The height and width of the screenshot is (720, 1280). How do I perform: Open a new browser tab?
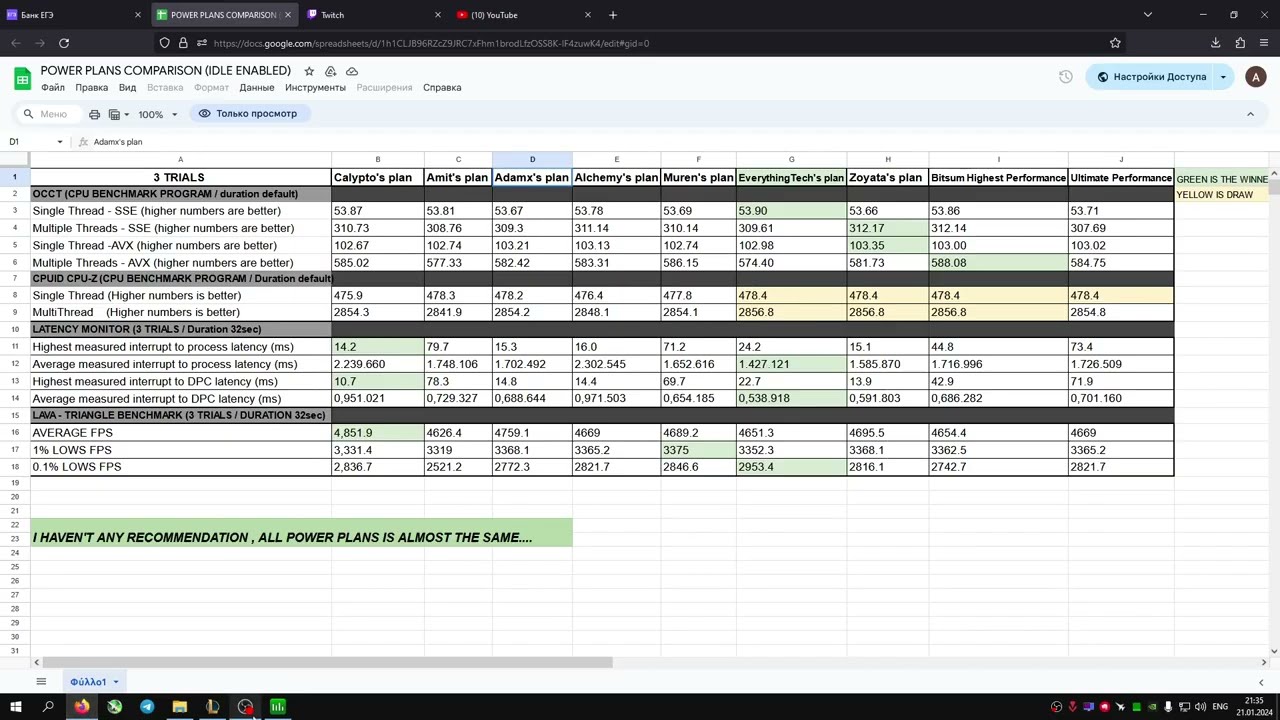pos(613,15)
